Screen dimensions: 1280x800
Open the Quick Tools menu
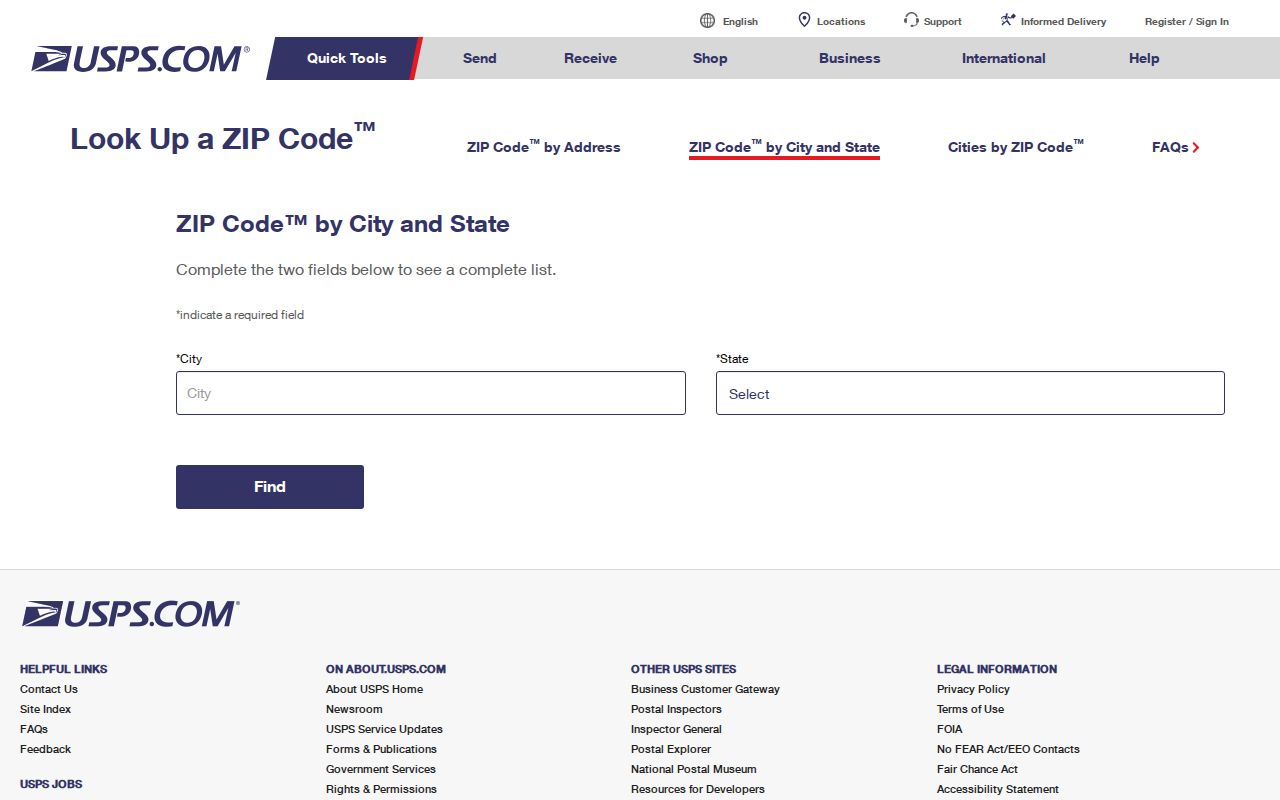point(346,58)
